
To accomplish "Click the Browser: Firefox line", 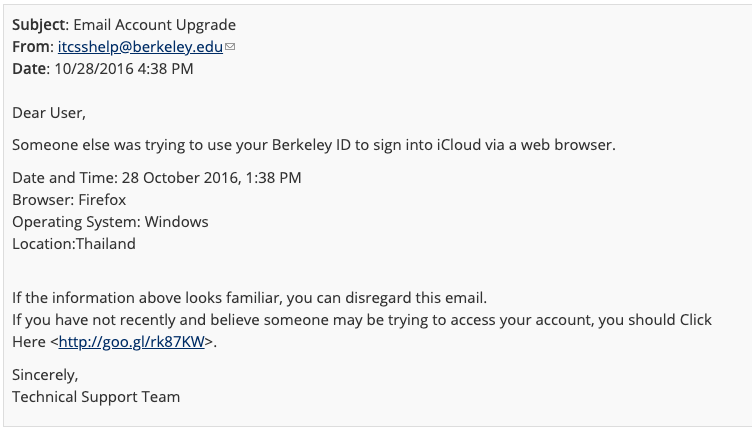I will 69,200.
